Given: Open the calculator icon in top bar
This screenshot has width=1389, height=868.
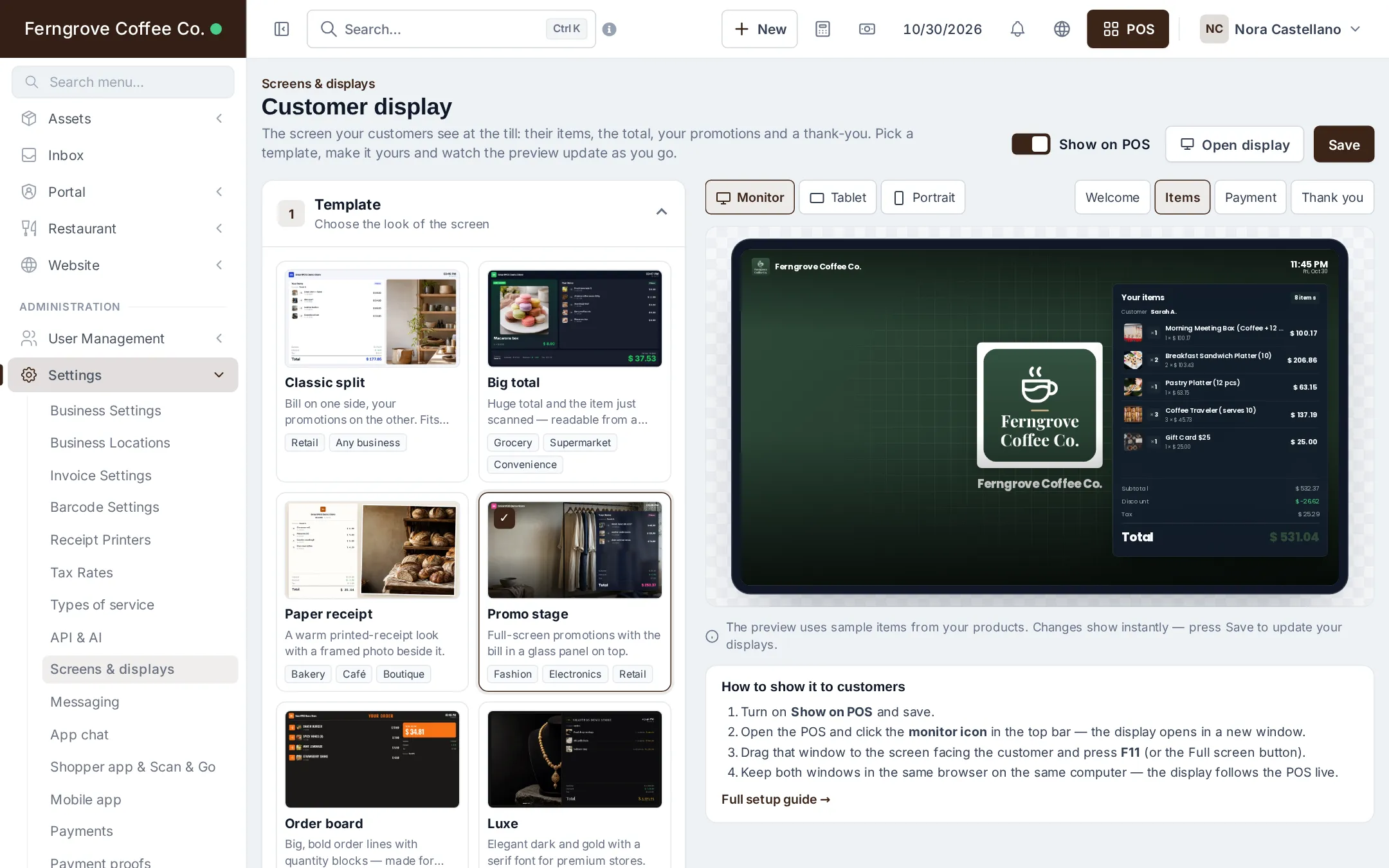Looking at the screenshot, I should (x=822, y=29).
